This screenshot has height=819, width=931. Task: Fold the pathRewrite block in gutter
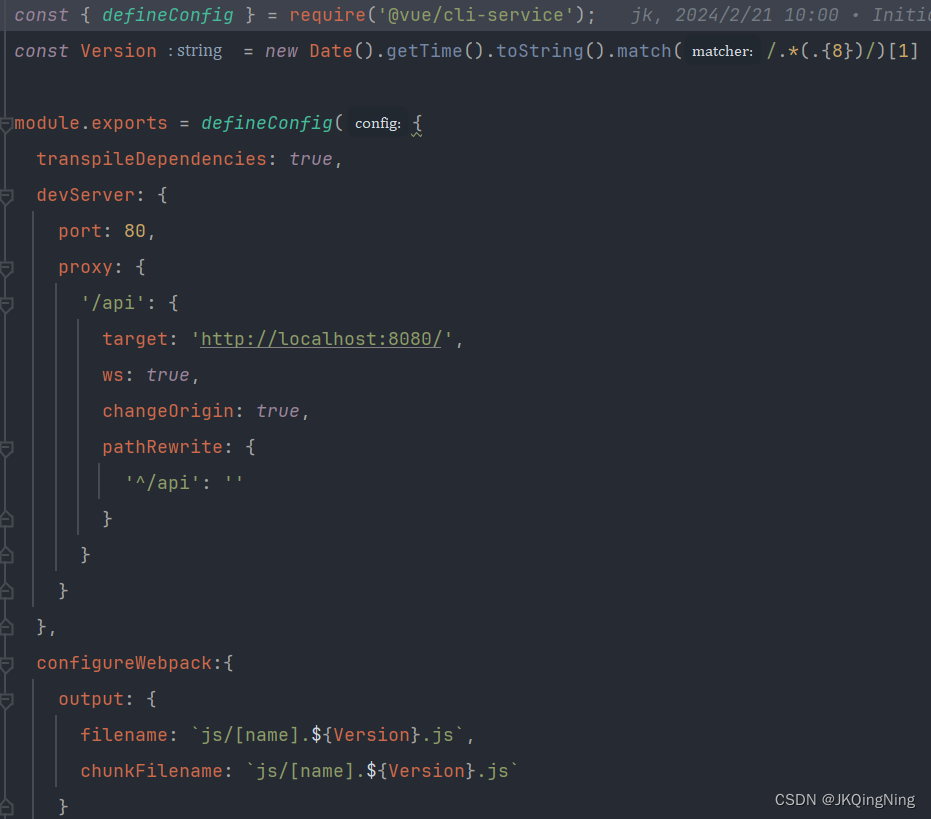pos(6,448)
